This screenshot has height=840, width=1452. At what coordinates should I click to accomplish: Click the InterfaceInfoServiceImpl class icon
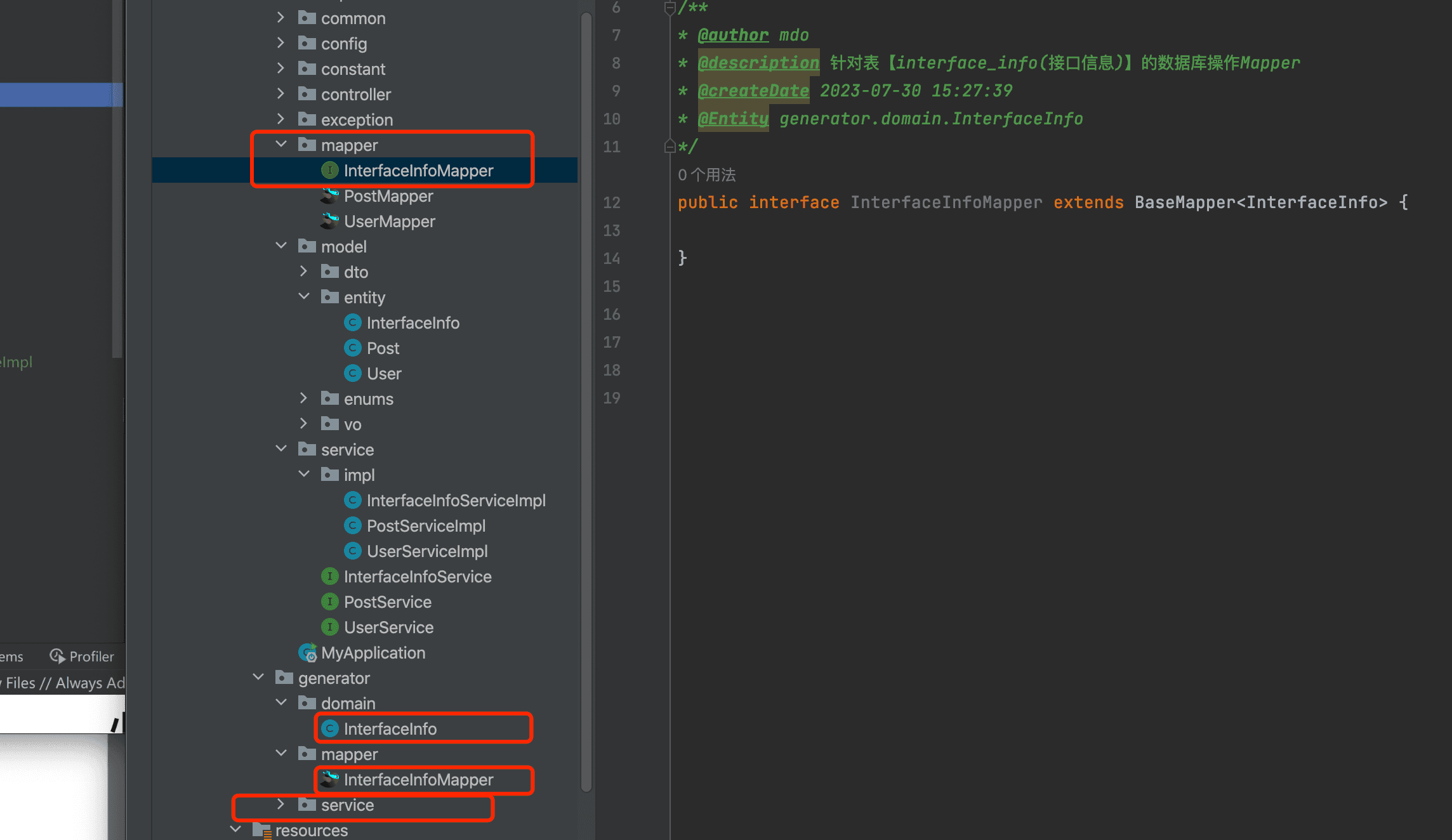click(x=352, y=500)
